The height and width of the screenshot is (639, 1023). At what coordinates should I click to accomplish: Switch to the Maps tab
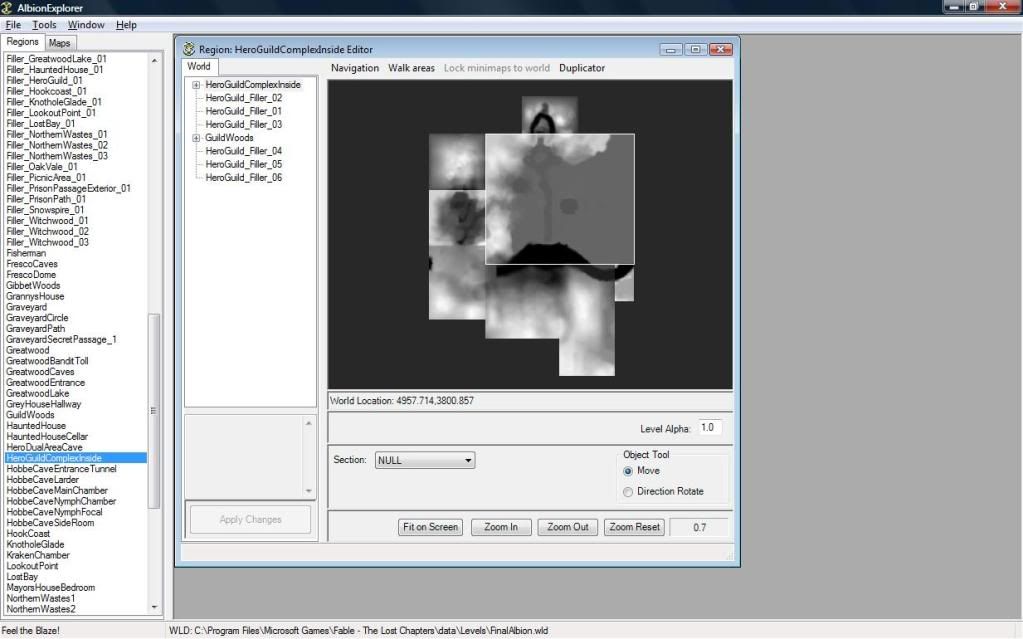pos(59,43)
